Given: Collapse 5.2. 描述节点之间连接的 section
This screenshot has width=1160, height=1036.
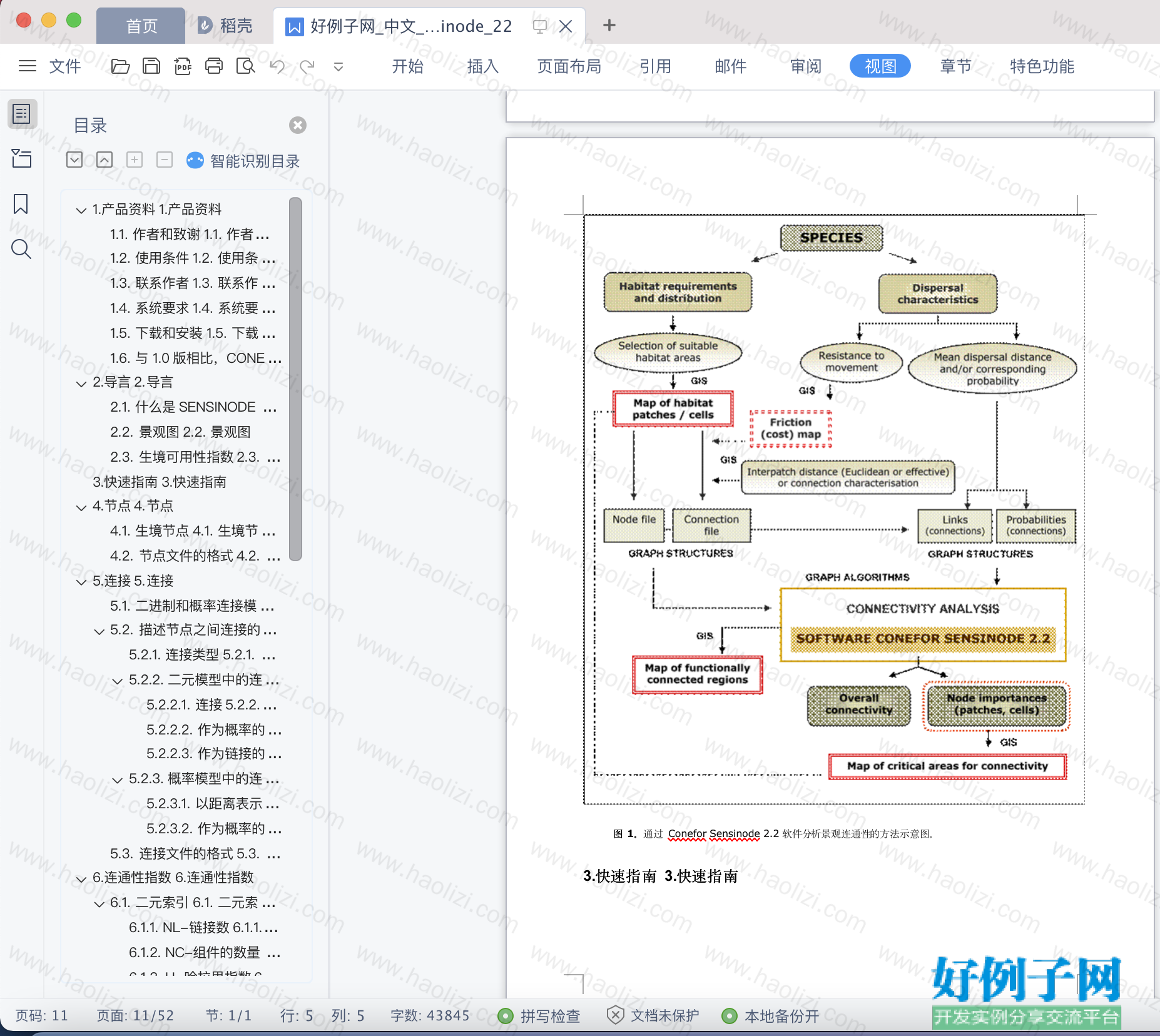Looking at the screenshot, I should pos(99,631).
